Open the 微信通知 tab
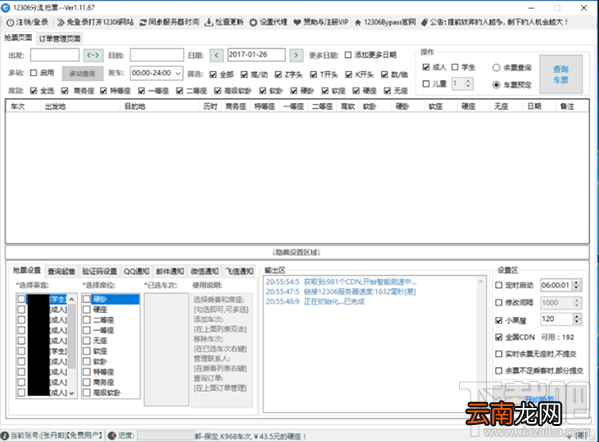Screen dimensions: 599x442 (204, 271)
